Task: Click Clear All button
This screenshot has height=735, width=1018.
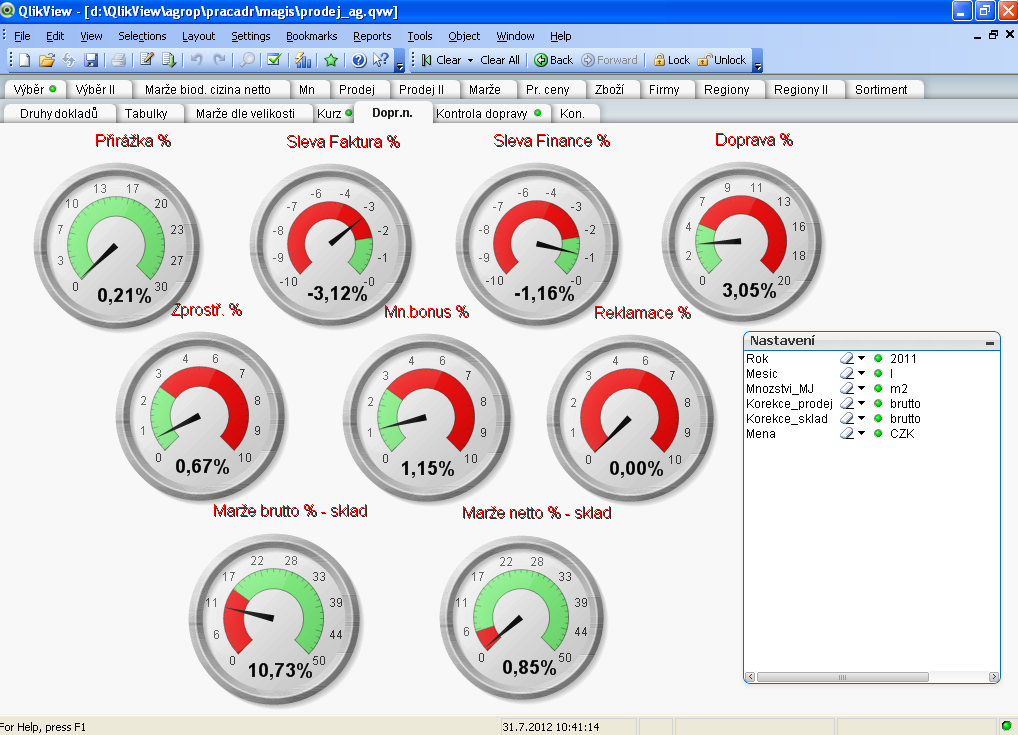Action: (x=500, y=60)
